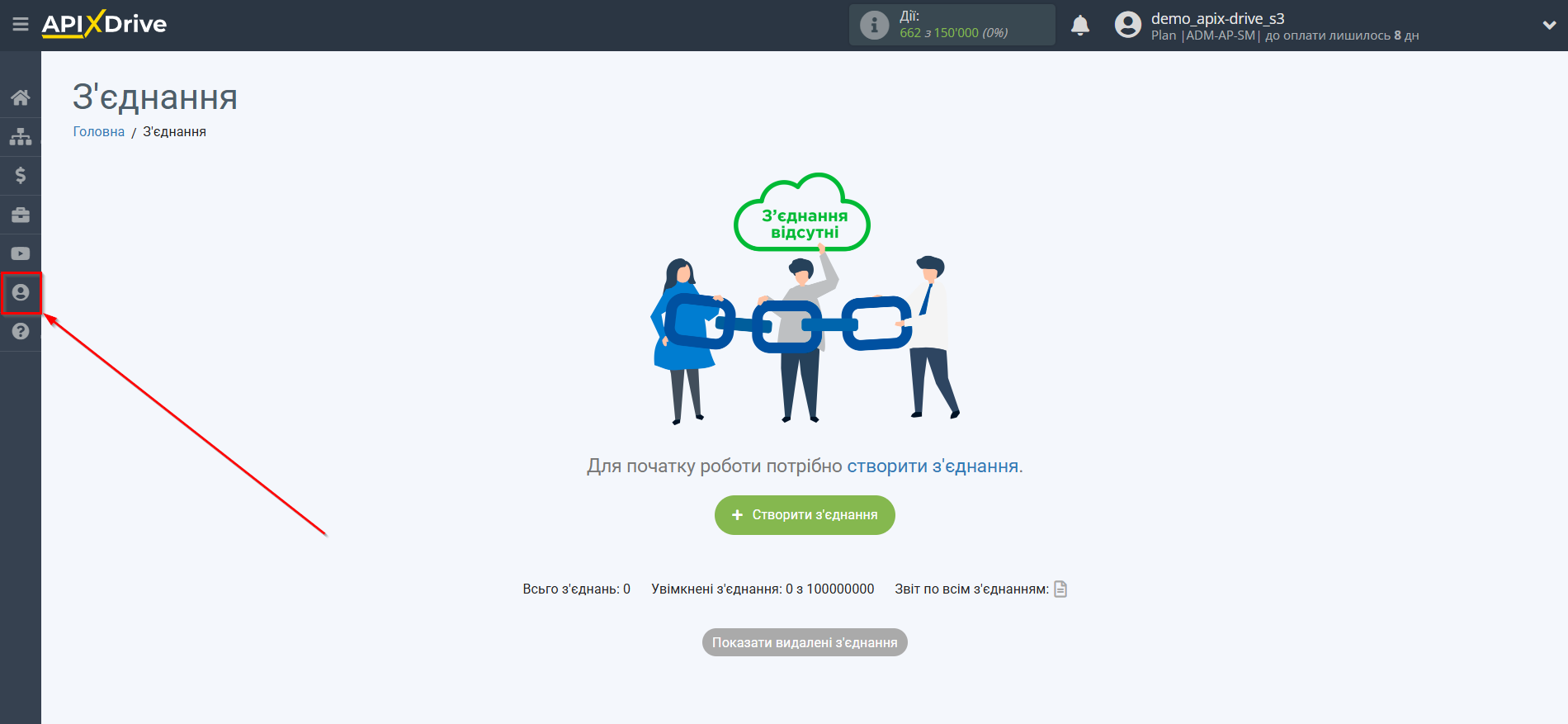Click the створити з'єднання text link
1568x724 pixels.
(x=933, y=466)
